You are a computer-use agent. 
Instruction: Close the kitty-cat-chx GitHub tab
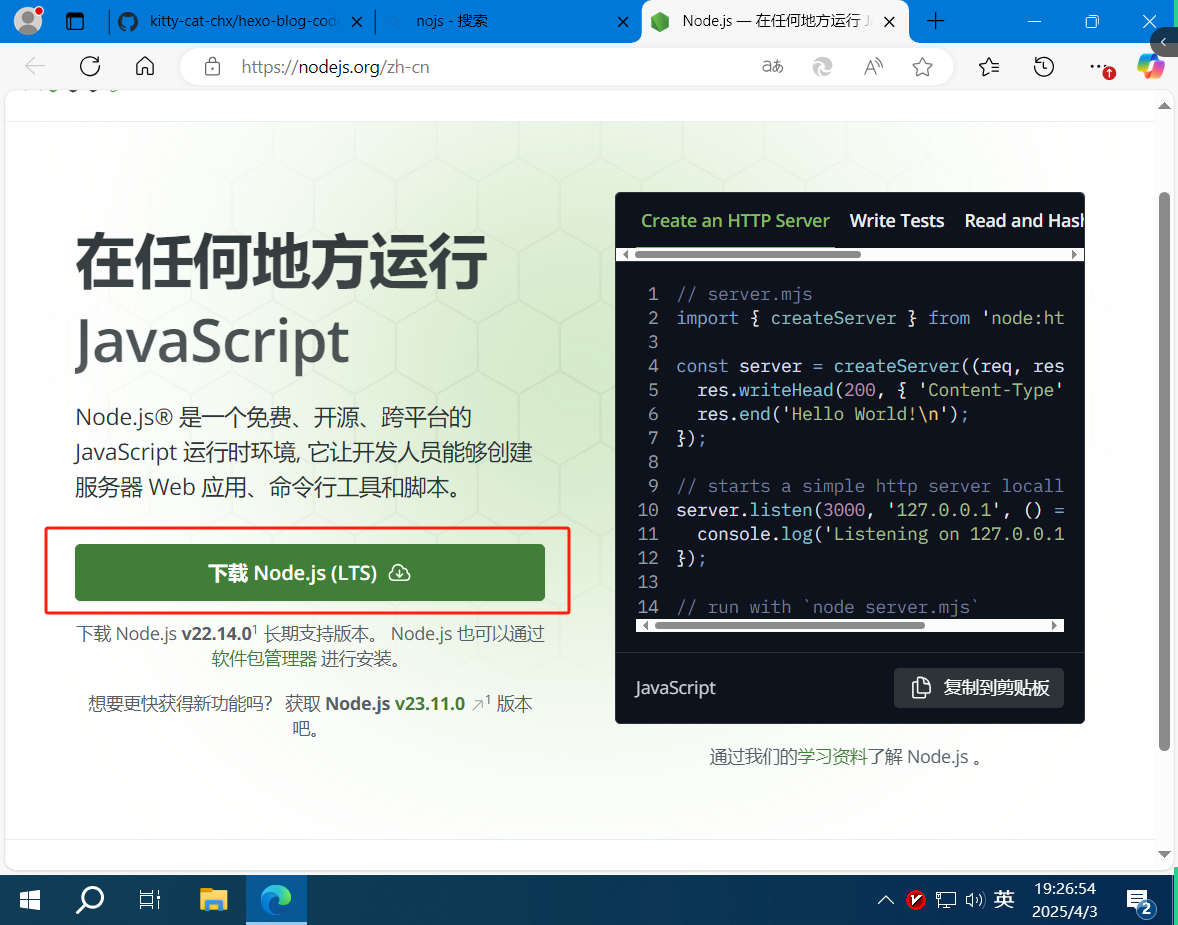(x=358, y=22)
